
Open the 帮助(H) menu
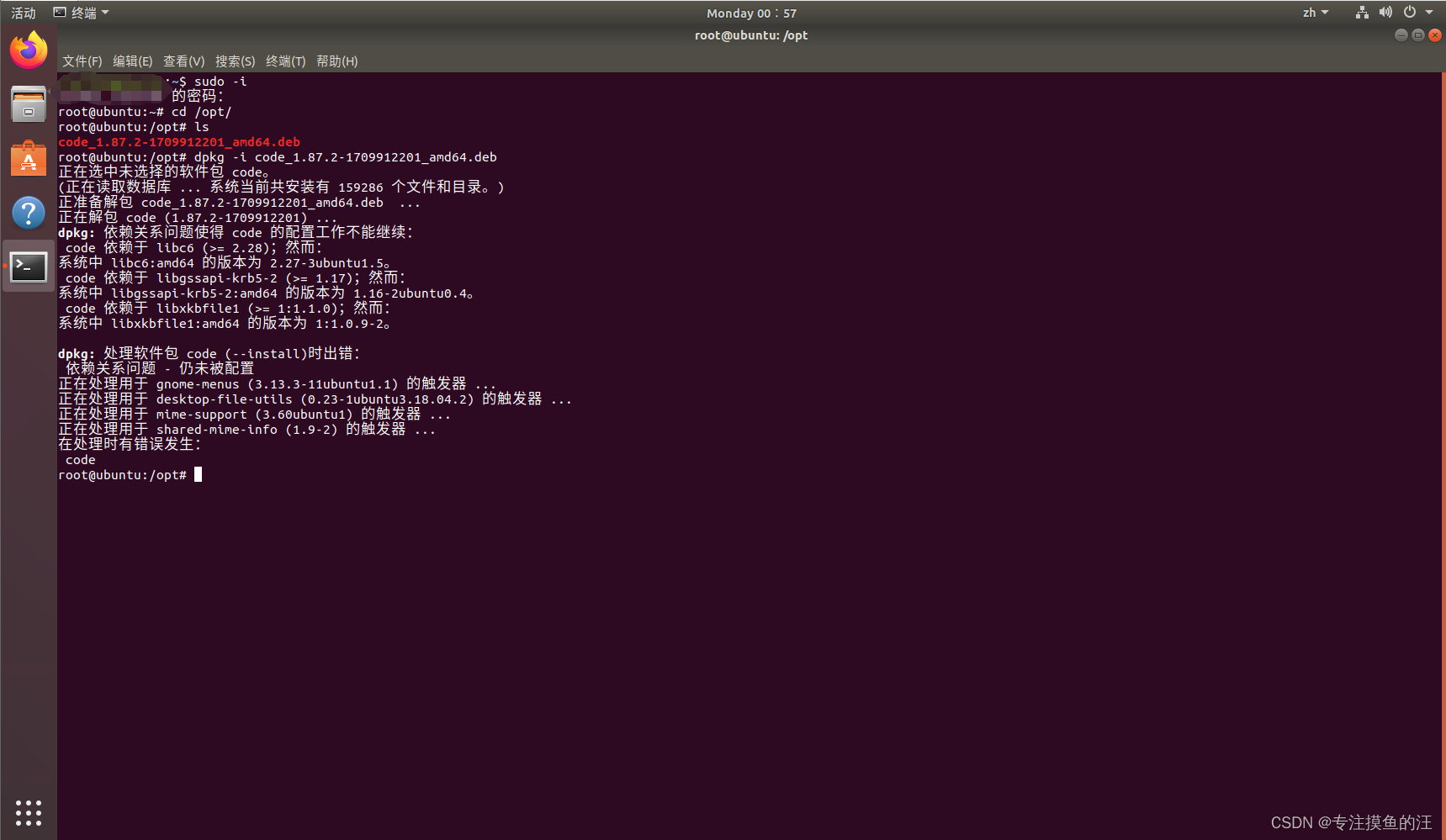pos(337,61)
